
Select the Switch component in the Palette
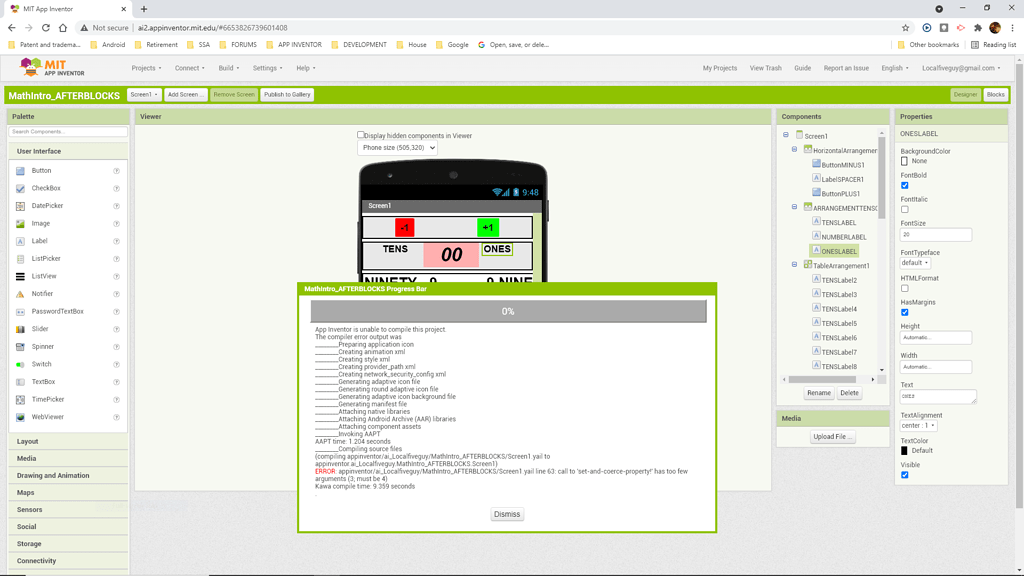(x=42, y=363)
